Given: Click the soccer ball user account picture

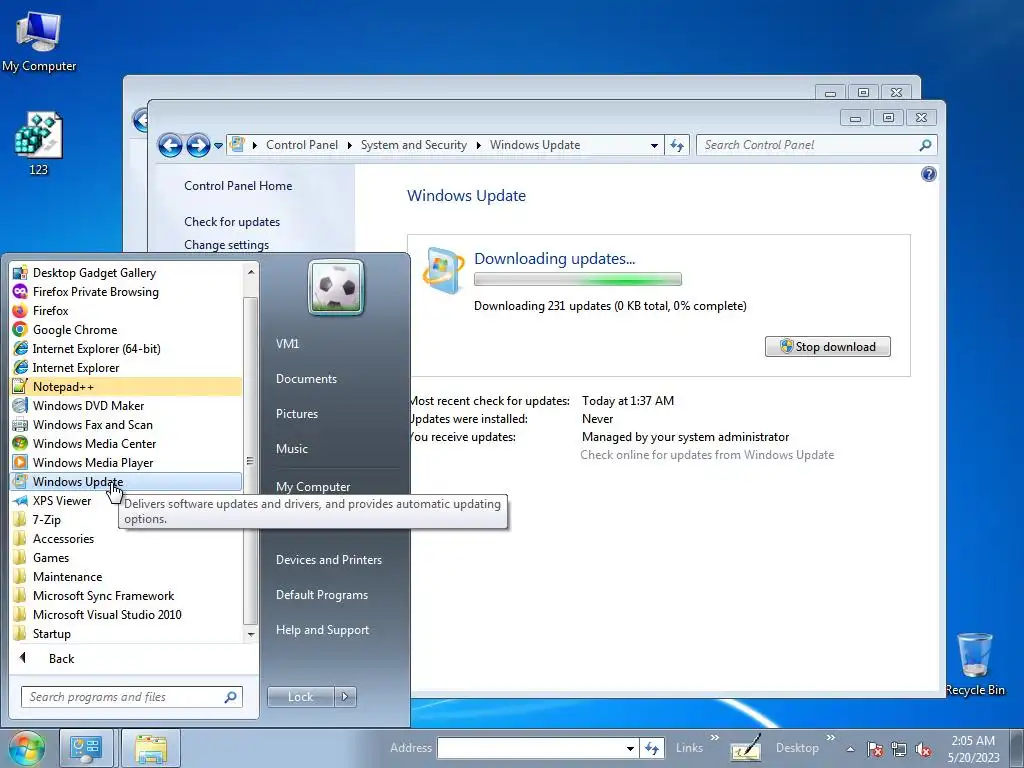Looking at the screenshot, I should tap(336, 287).
